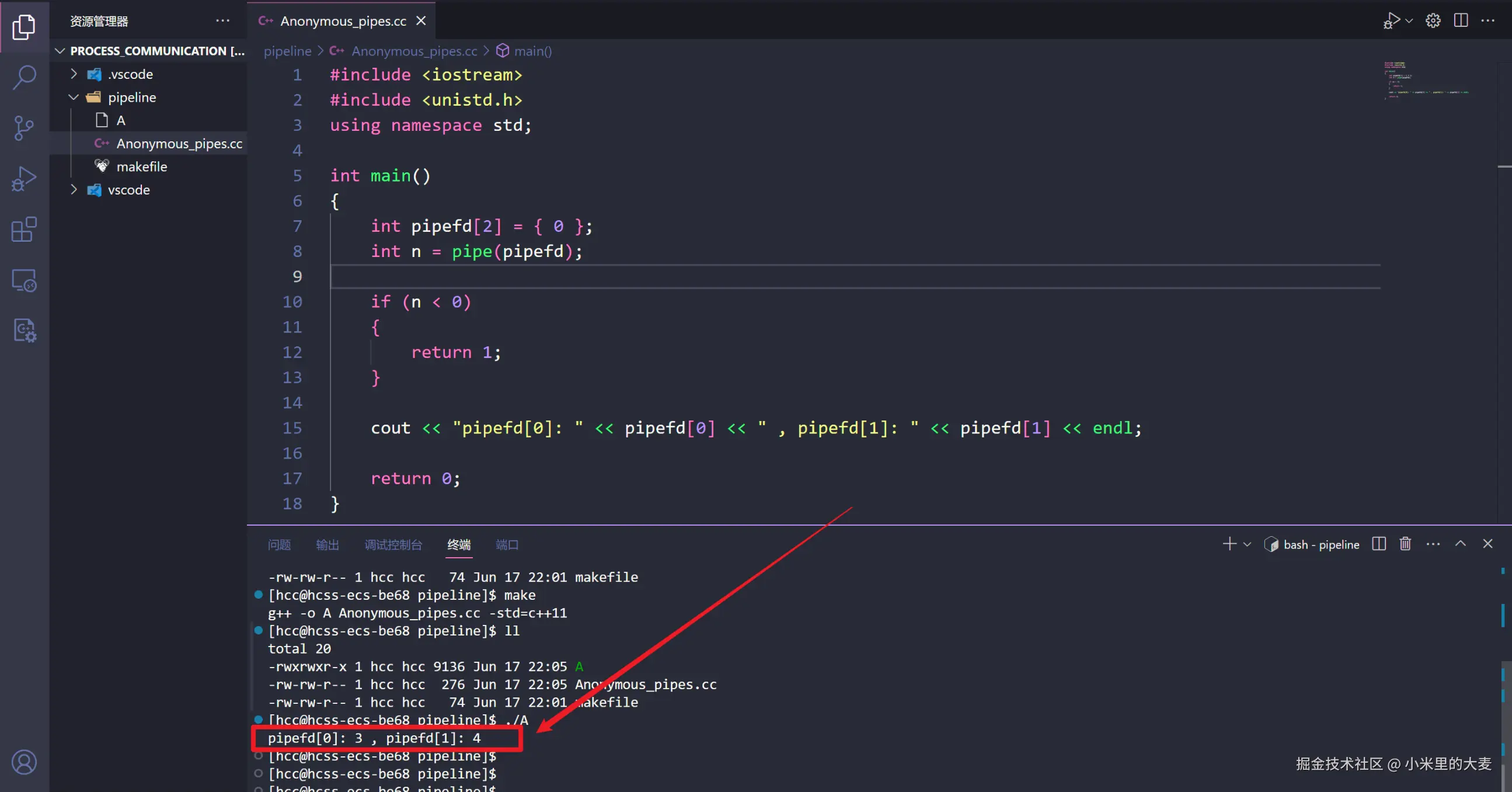Open the Search view in activity bar
This screenshot has width=1512, height=792.
click(24, 78)
